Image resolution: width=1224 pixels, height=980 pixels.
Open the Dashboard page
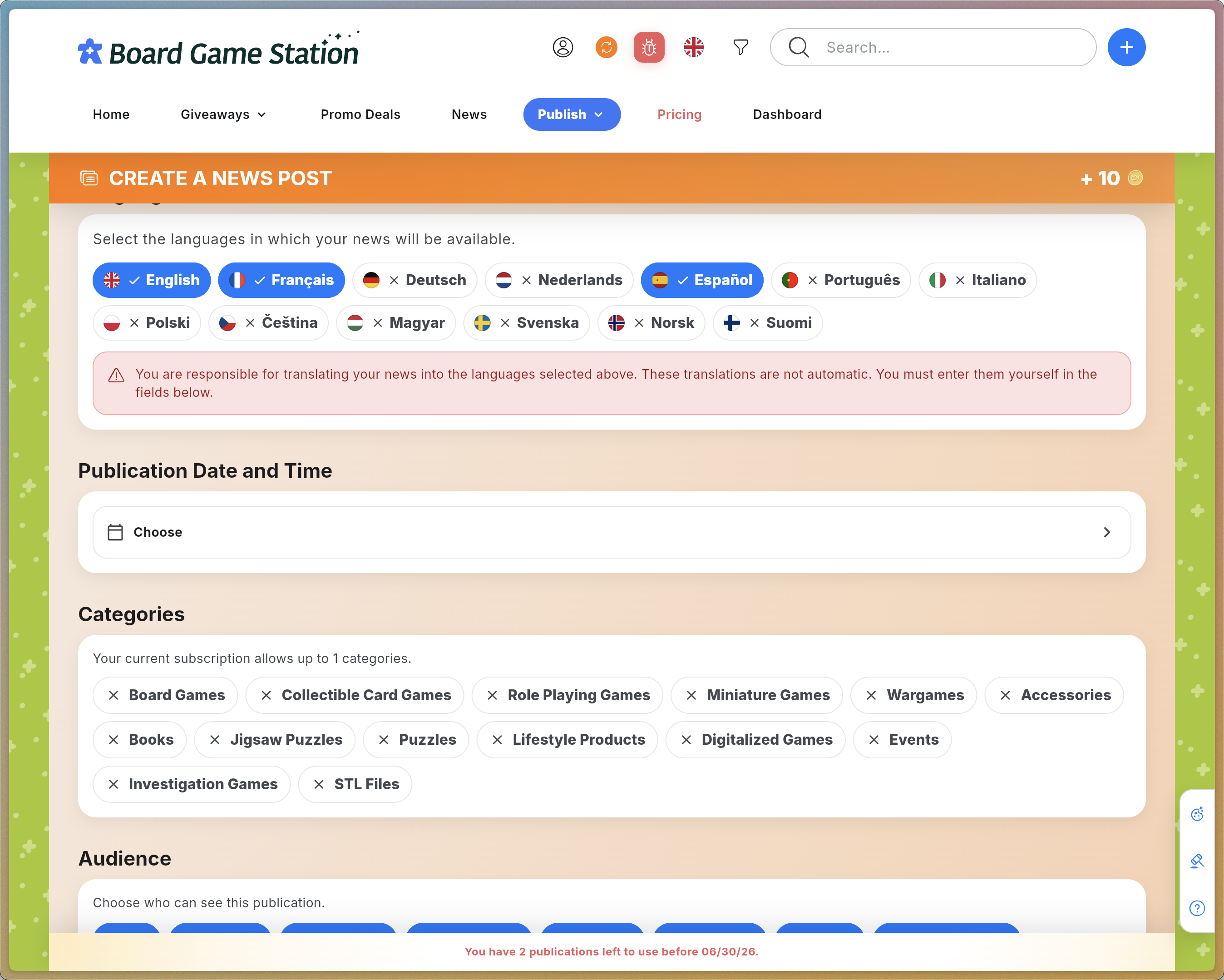click(787, 114)
